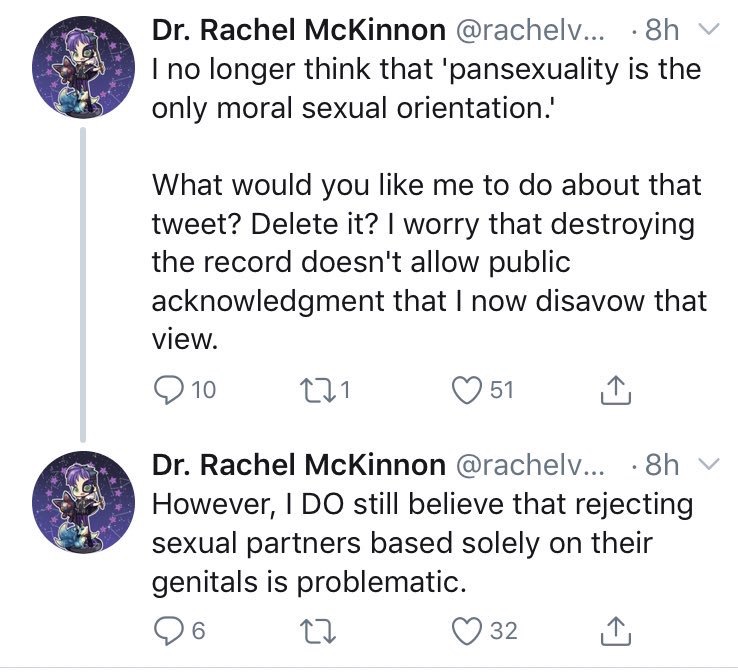This screenshot has width=738, height=672.
Task: Open Dr. Rachel McKinnon's name on first tweet
Action: (298, 31)
